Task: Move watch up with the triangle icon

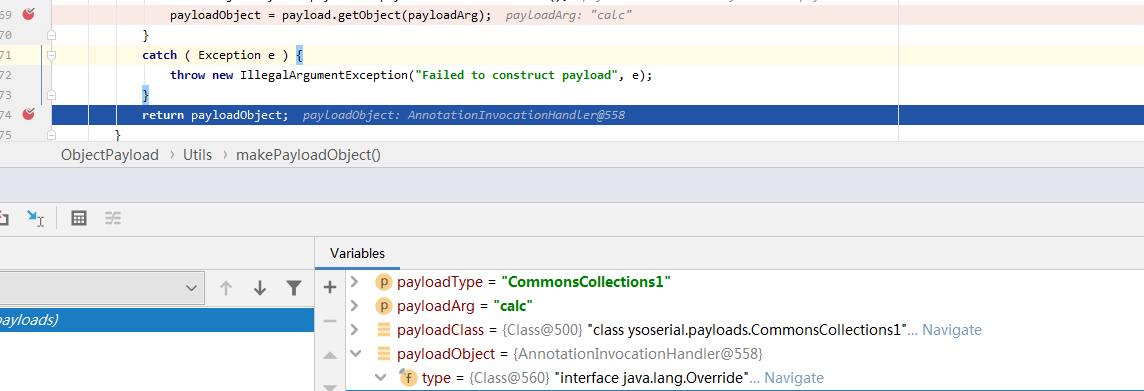Action: [x=330, y=355]
